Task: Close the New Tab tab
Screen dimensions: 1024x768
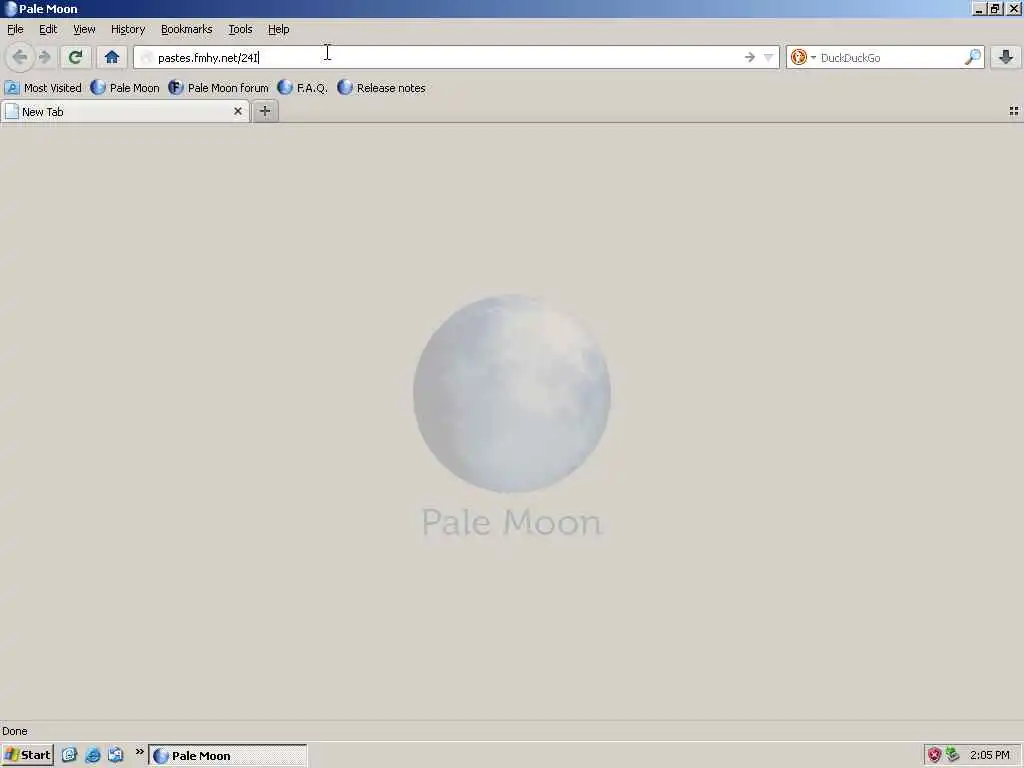Action: (238, 112)
